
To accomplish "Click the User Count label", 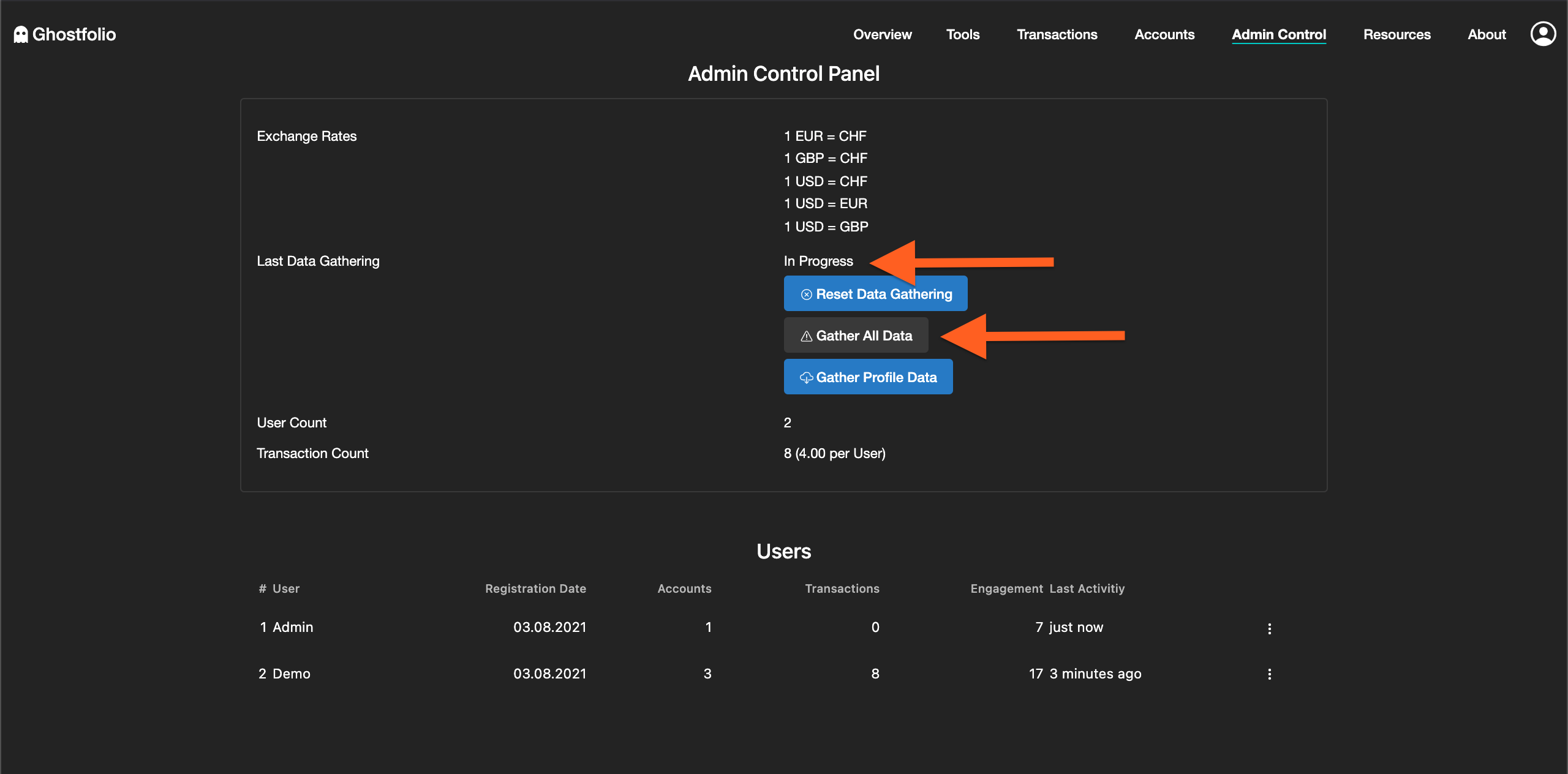I will 292,423.
